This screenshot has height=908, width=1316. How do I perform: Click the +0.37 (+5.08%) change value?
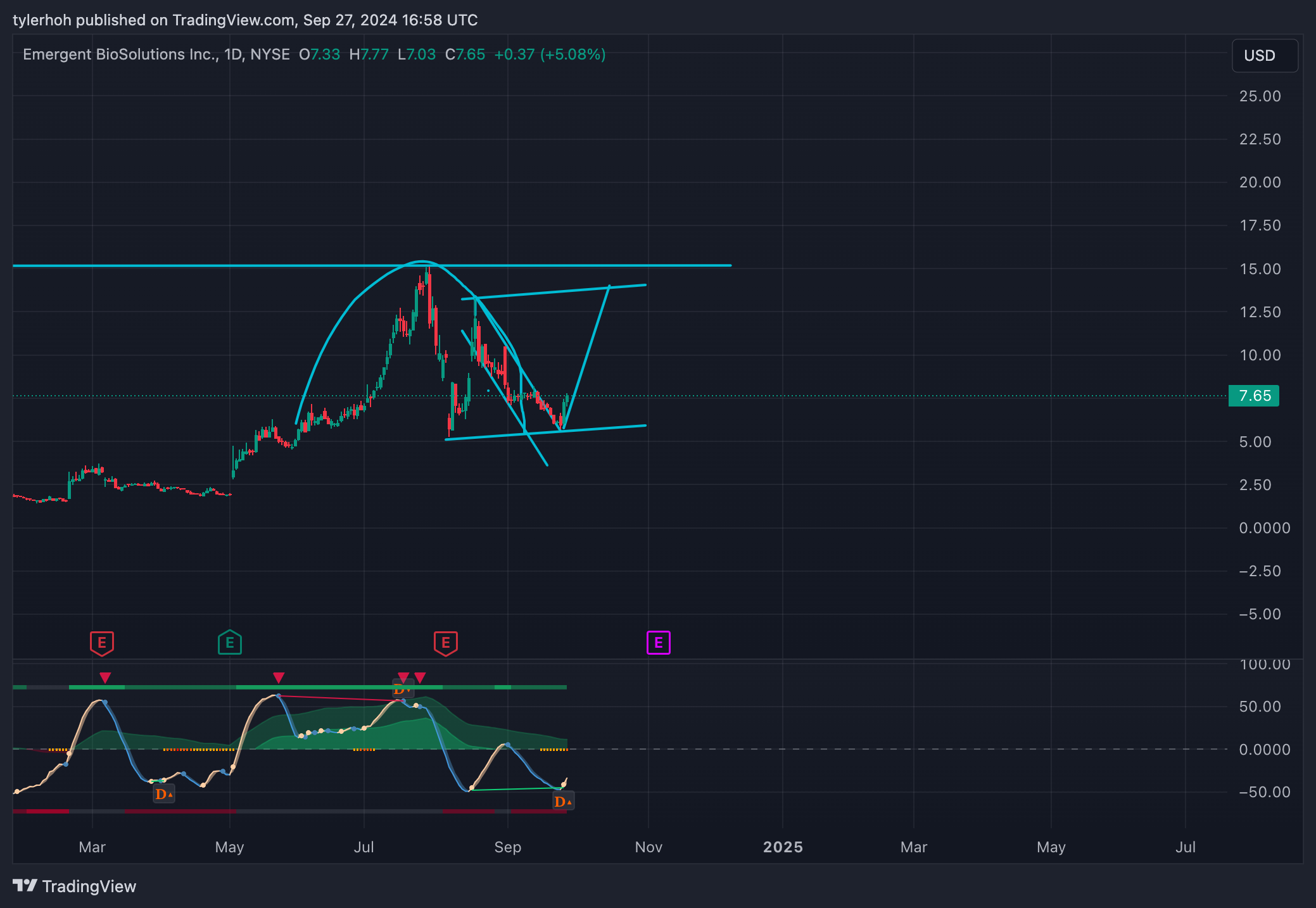pos(550,54)
